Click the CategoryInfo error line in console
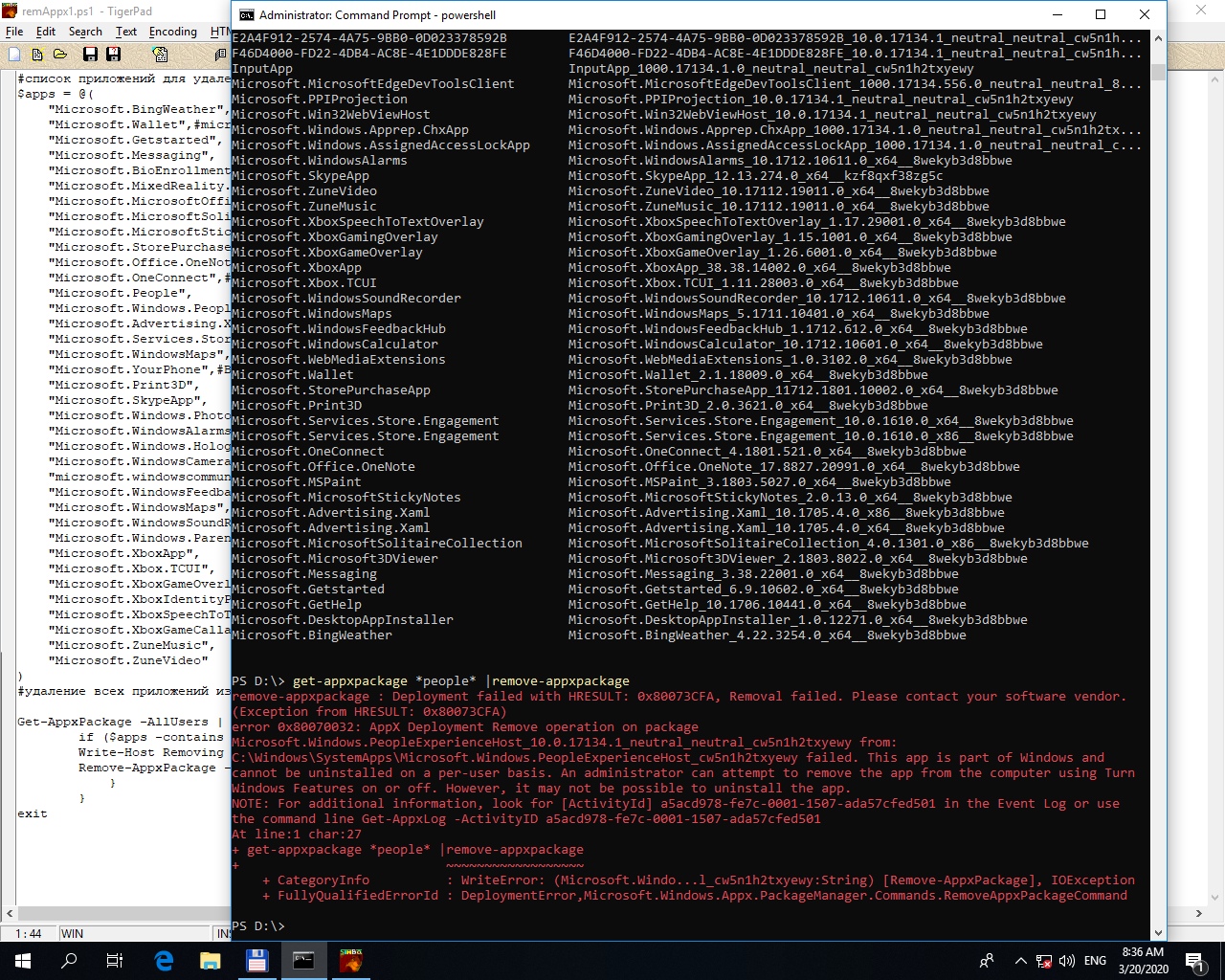 [699, 880]
